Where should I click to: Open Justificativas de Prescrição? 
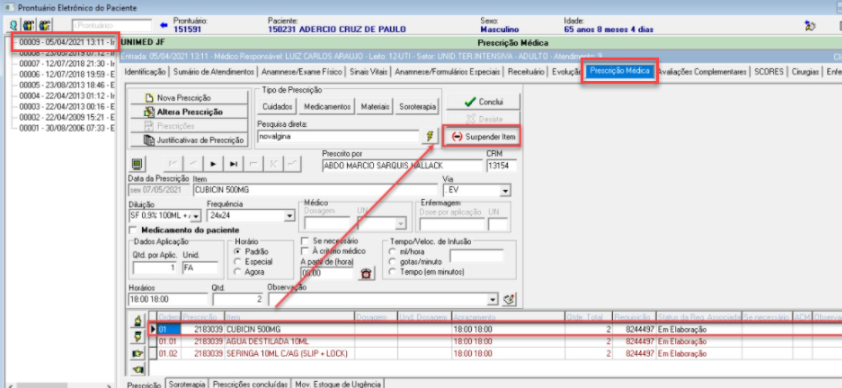point(190,141)
